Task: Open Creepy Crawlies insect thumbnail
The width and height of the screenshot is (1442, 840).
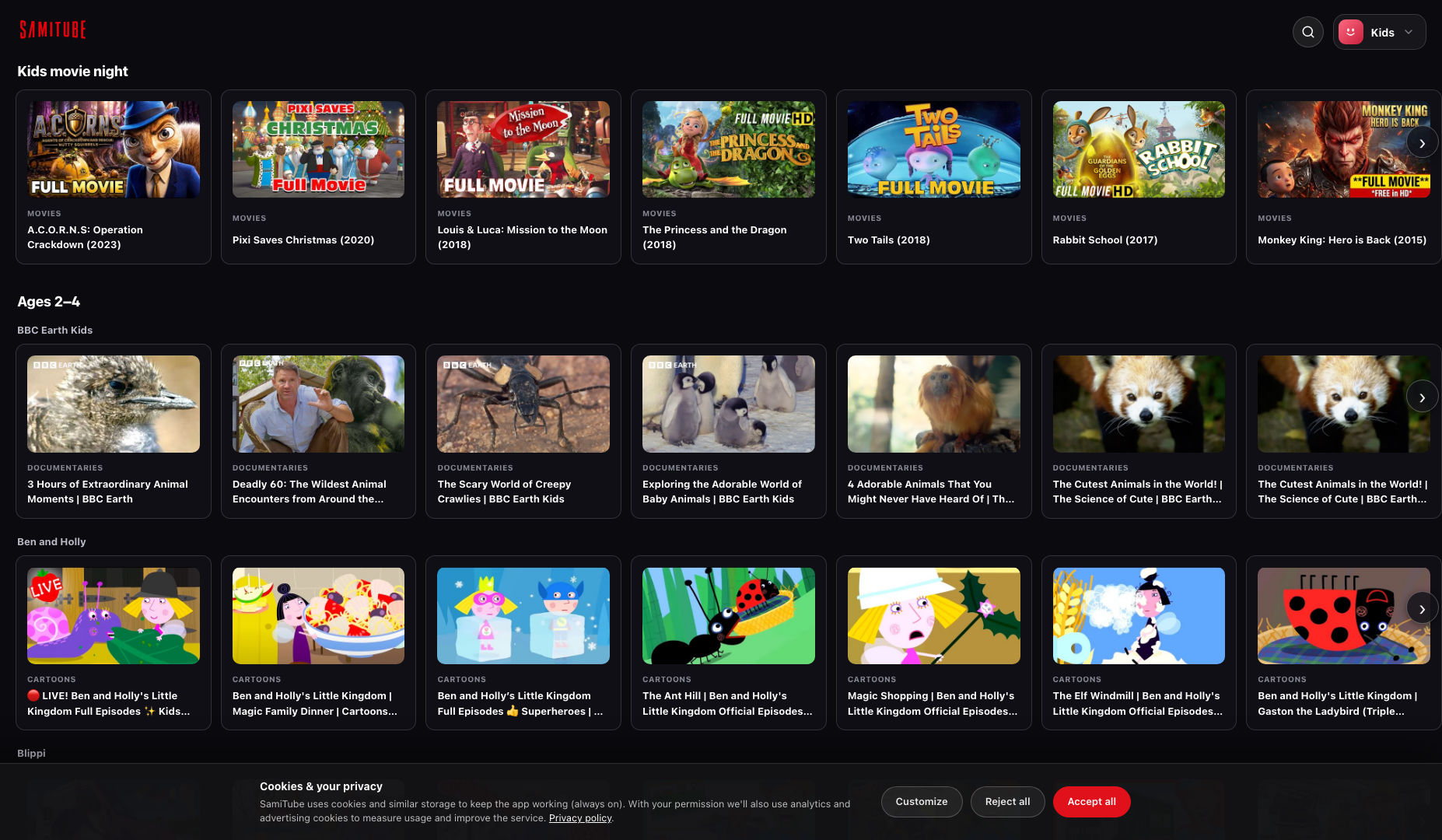Action: 523,404
